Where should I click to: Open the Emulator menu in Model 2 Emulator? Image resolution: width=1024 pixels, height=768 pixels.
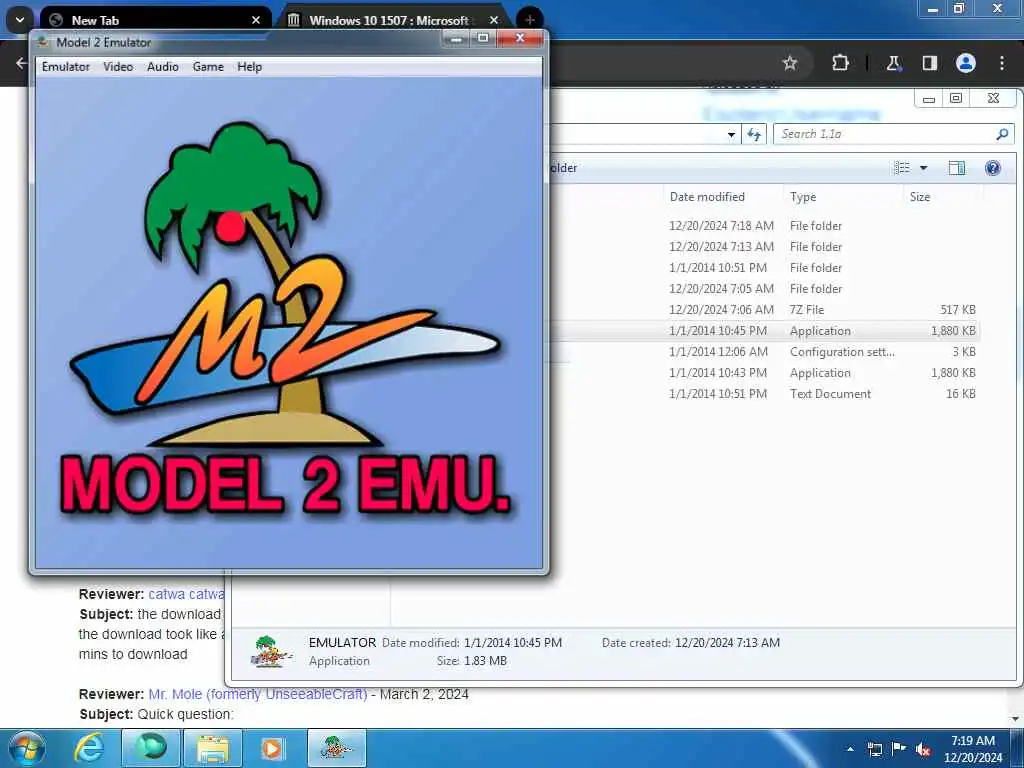(x=65, y=67)
